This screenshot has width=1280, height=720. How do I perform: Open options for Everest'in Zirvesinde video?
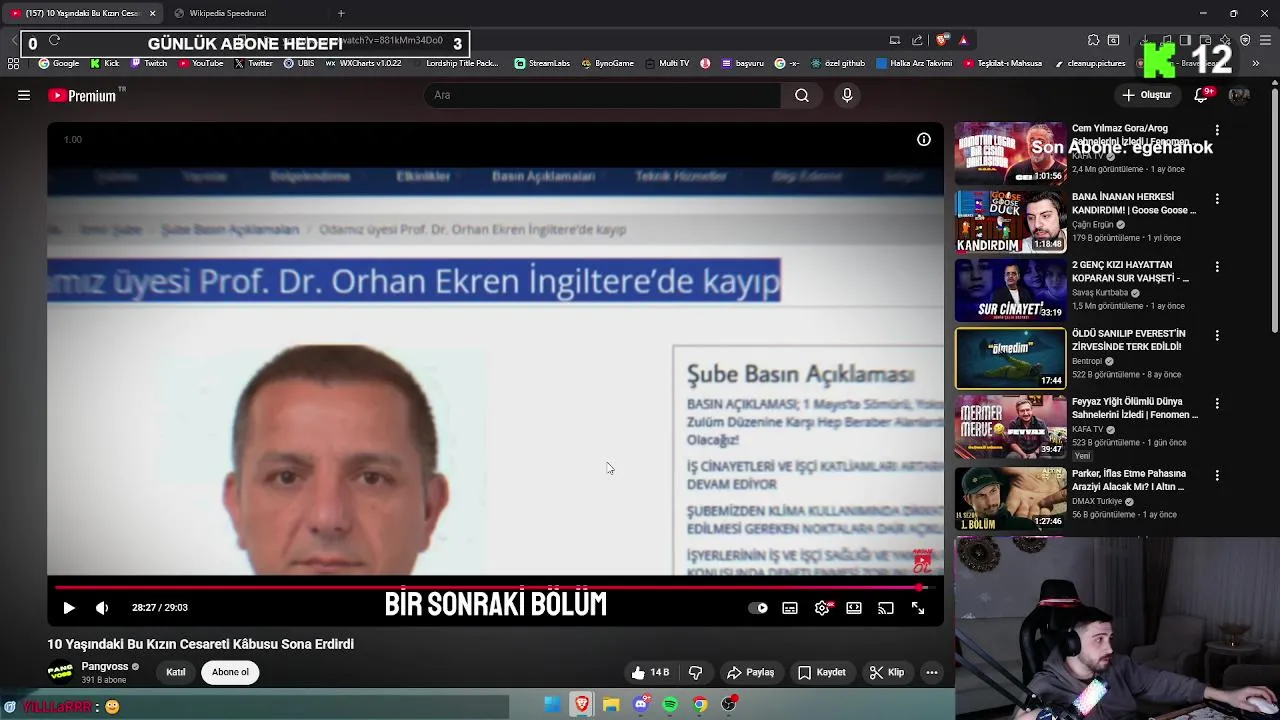1217,335
